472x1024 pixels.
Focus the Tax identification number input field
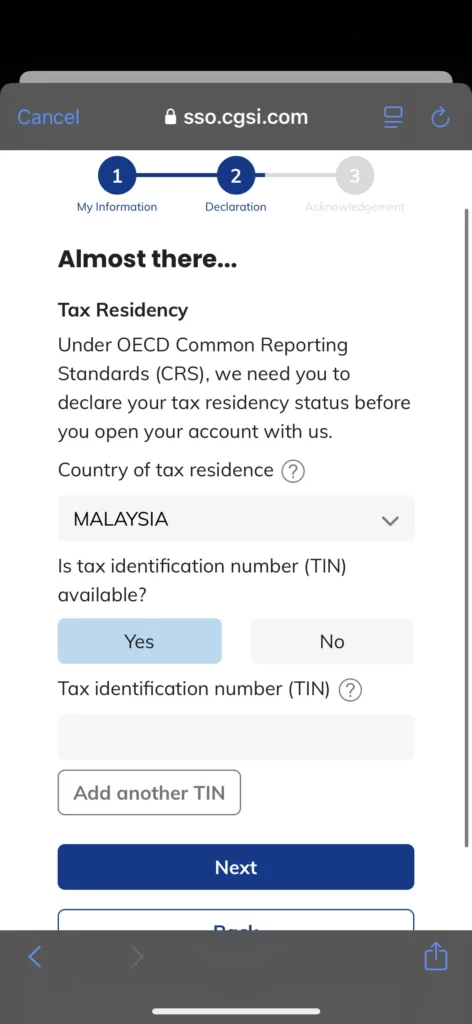pyautogui.click(x=236, y=737)
